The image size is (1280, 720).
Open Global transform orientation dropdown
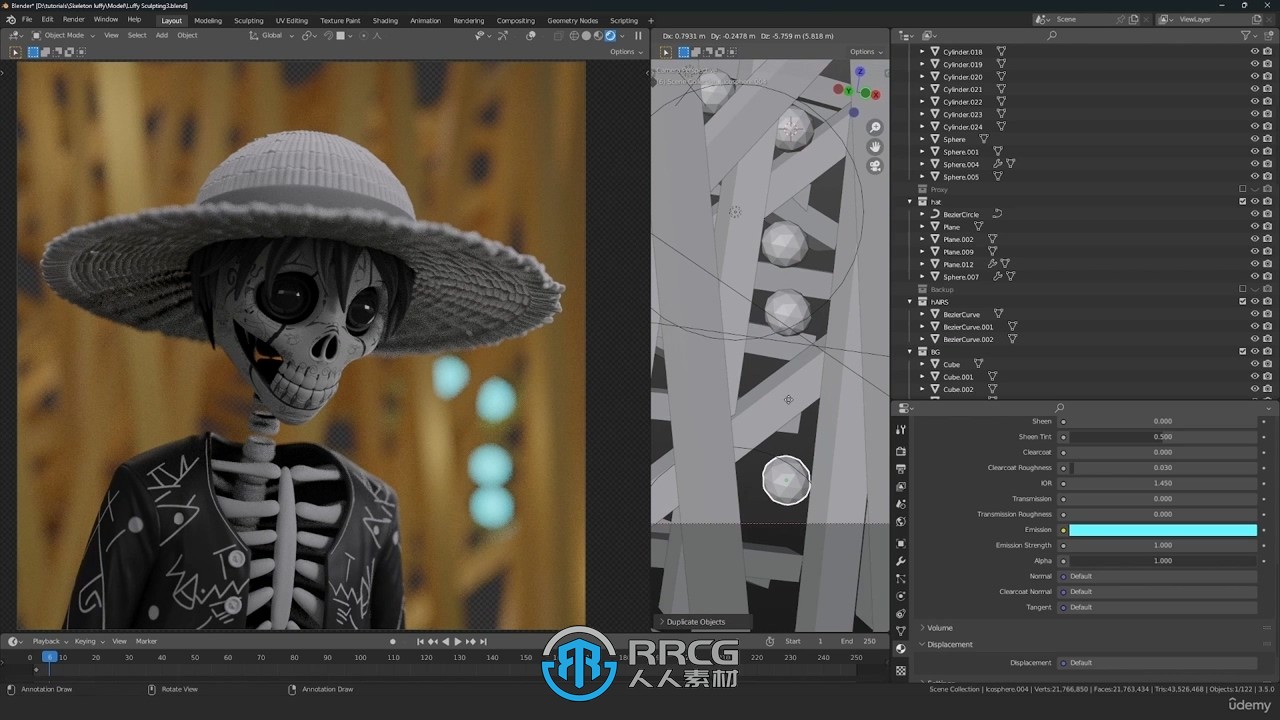272,36
